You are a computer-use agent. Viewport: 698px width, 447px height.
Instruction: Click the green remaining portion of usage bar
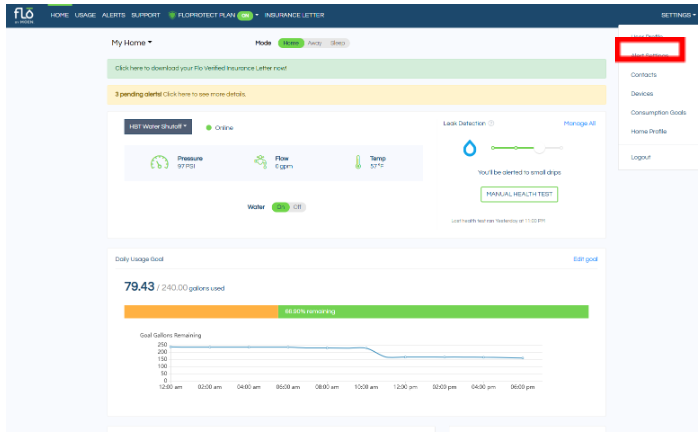pyautogui.click(x=433, y=312)
